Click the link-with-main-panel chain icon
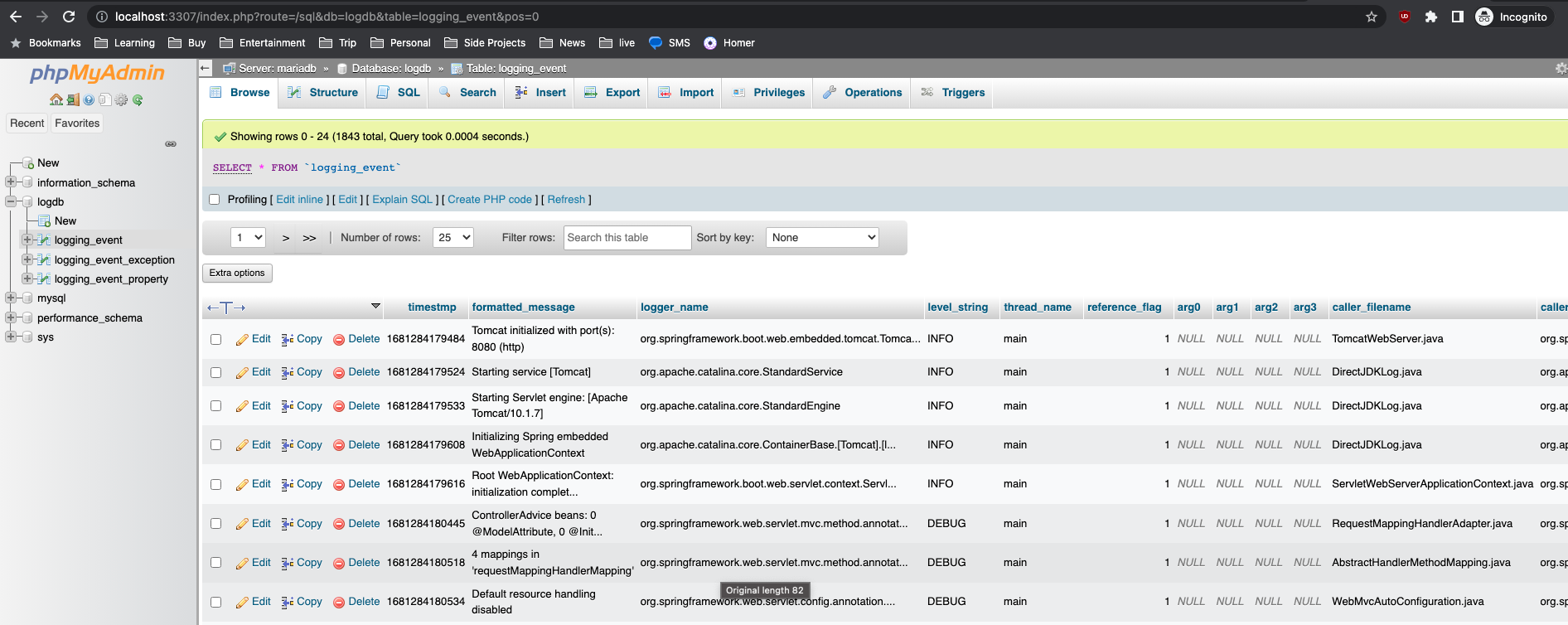The height and width of the screenshot is (625, 1568). coord(171,143)
